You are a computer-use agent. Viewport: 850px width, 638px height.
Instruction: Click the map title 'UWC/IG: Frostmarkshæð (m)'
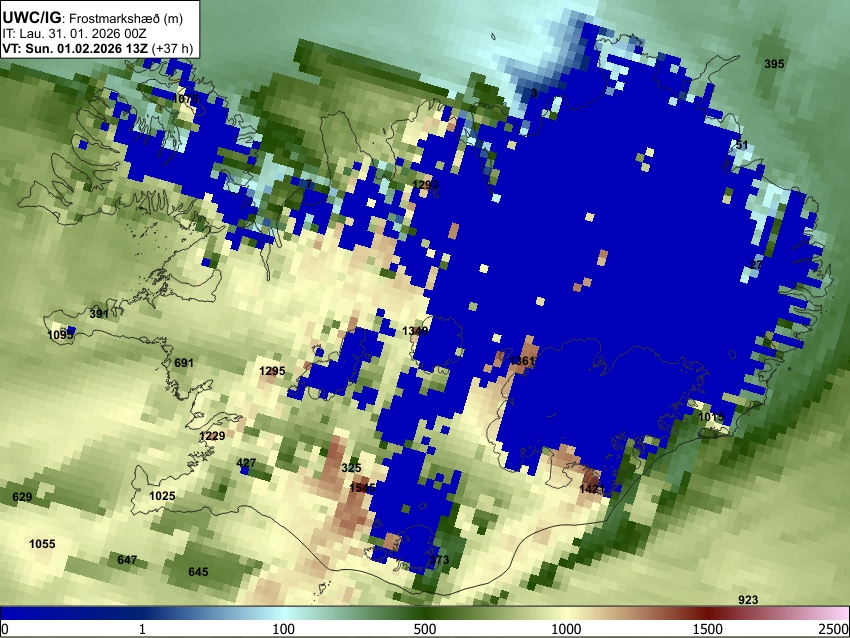coord(93,18)
